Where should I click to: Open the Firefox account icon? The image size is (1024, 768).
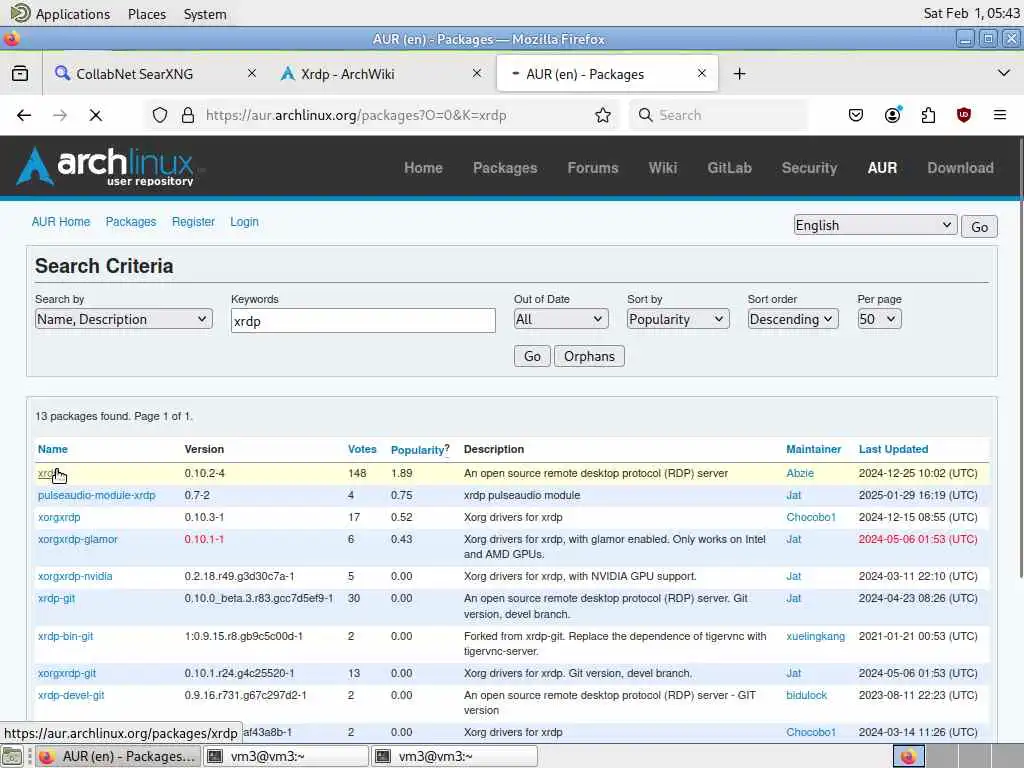tap(892, 116)
